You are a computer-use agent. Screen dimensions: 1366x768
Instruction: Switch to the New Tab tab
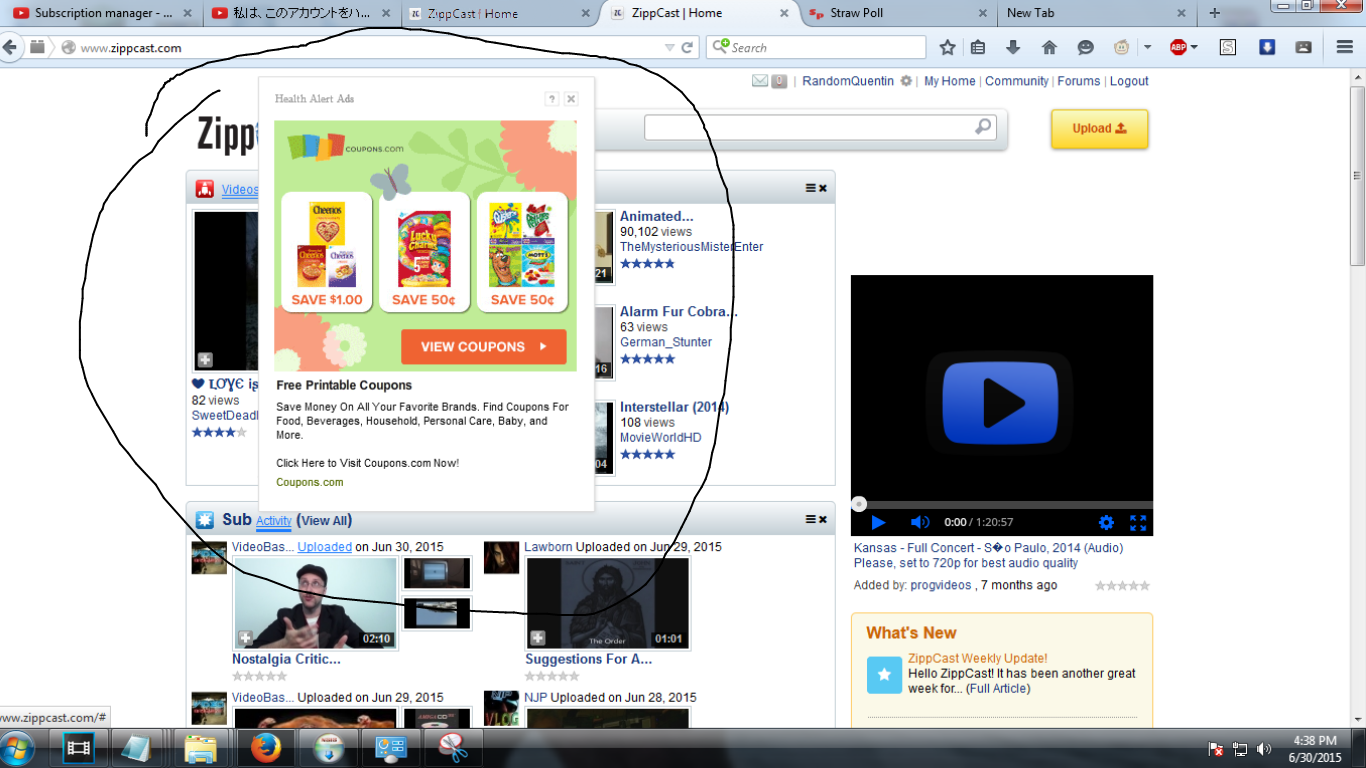tap(1096, 13)
